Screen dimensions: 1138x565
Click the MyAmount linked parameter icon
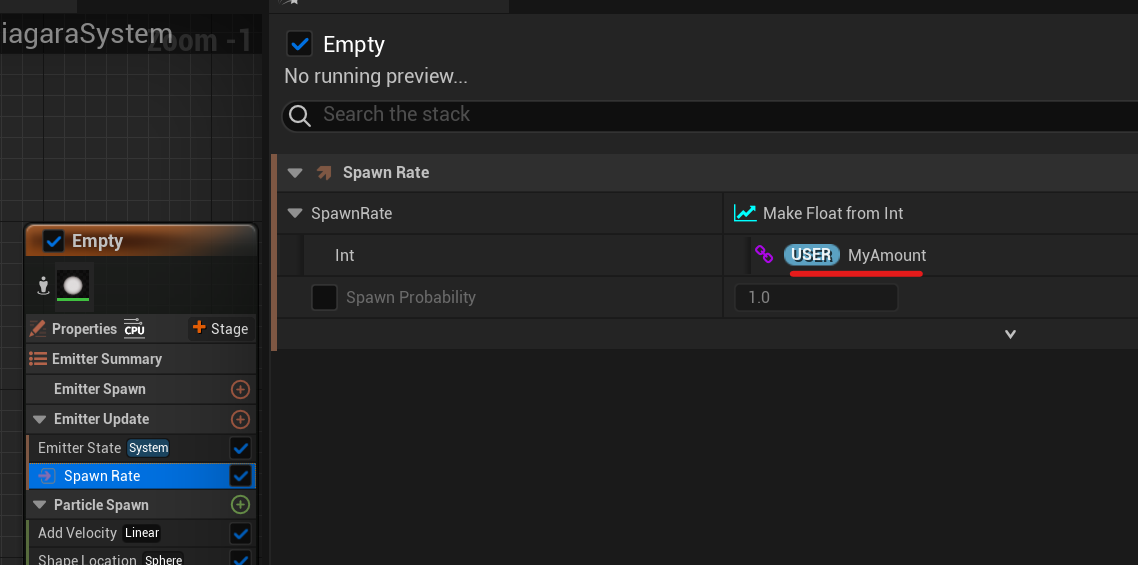pyautogui.click(x=764, y=255)
